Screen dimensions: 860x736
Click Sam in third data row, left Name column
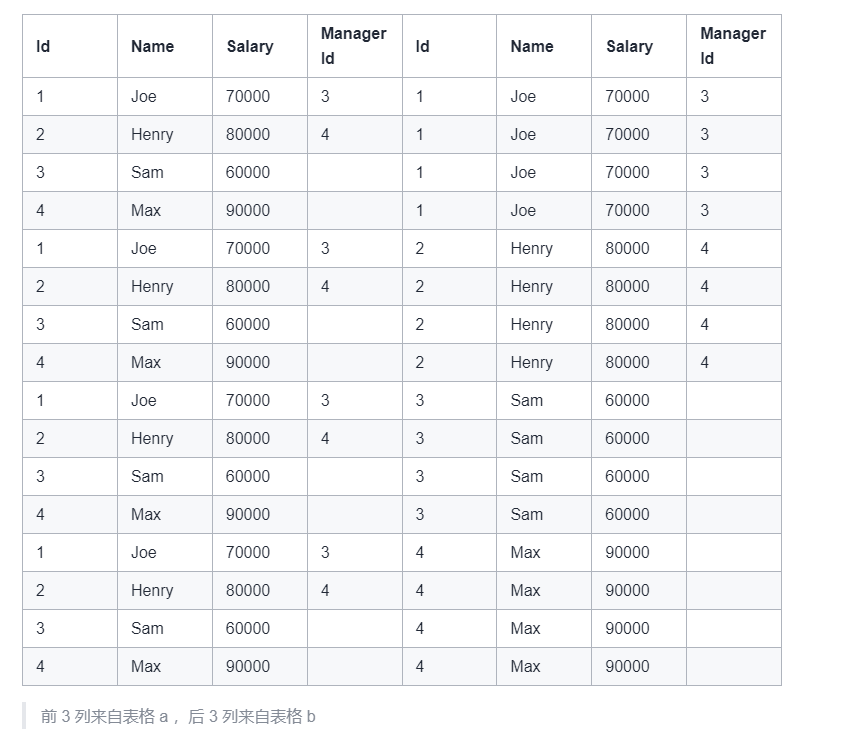pos(147,173)
